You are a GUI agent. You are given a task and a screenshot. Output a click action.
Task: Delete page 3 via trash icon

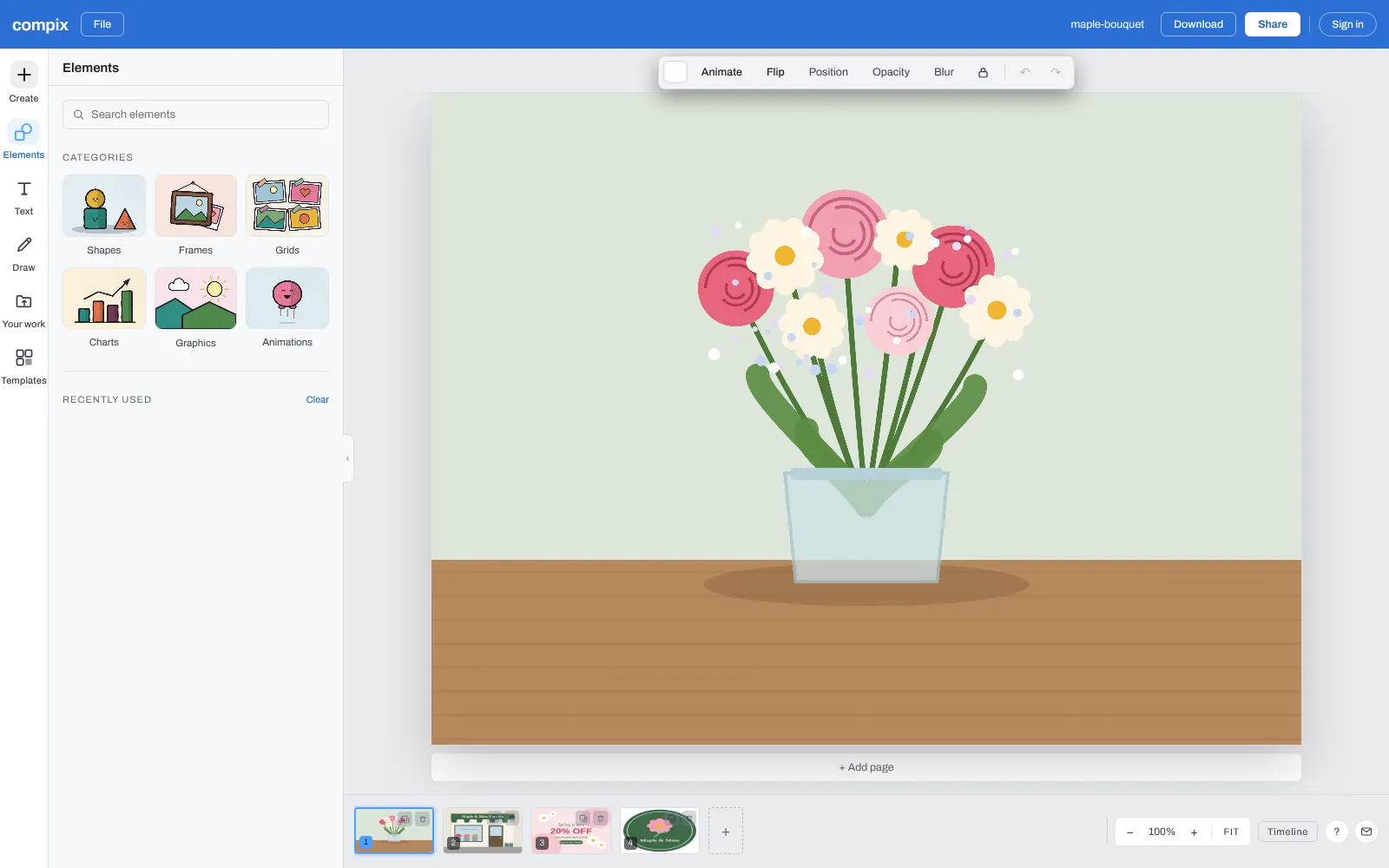pos(600,819)
